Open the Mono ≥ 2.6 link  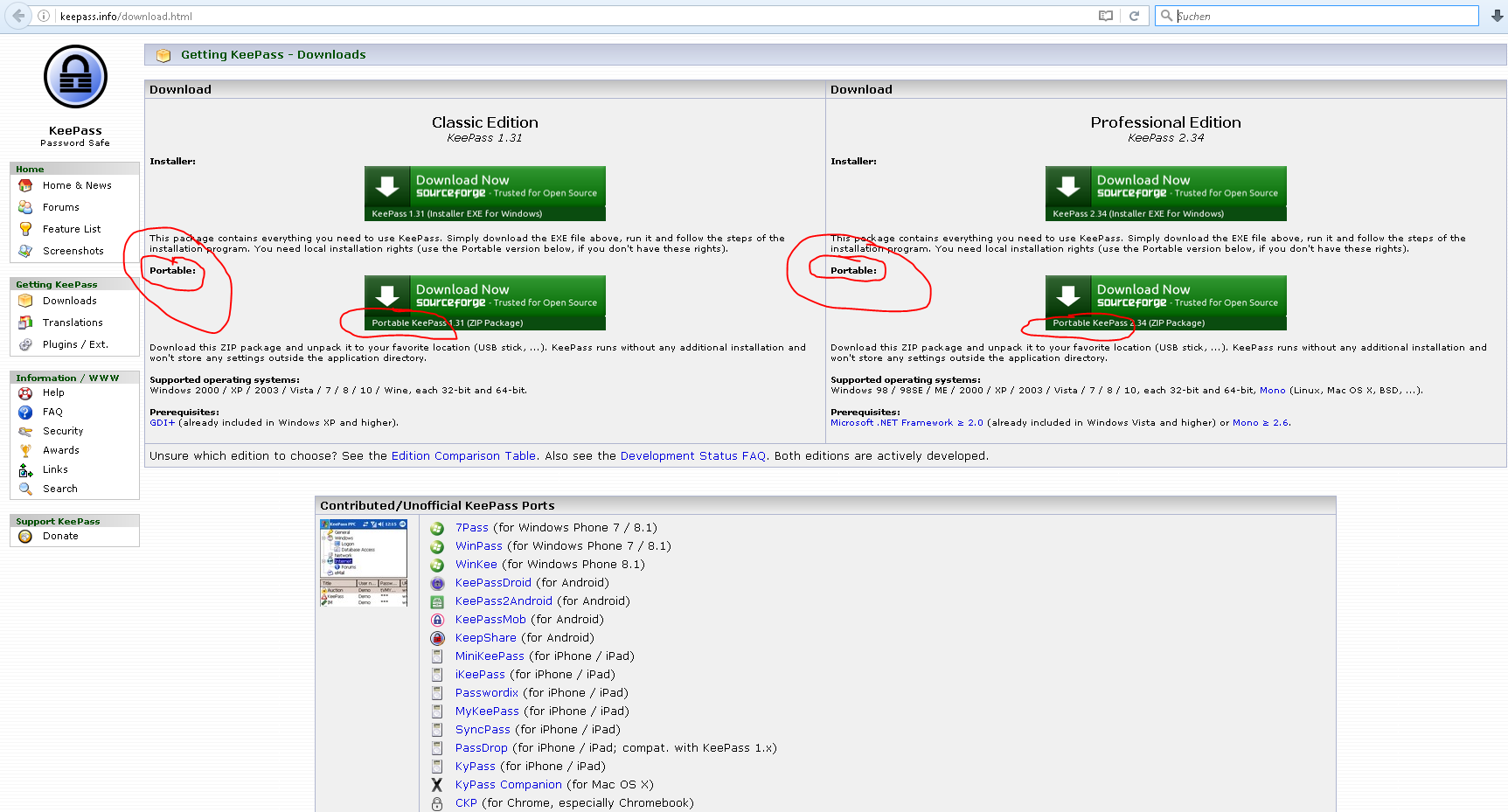pos(1261,423)
